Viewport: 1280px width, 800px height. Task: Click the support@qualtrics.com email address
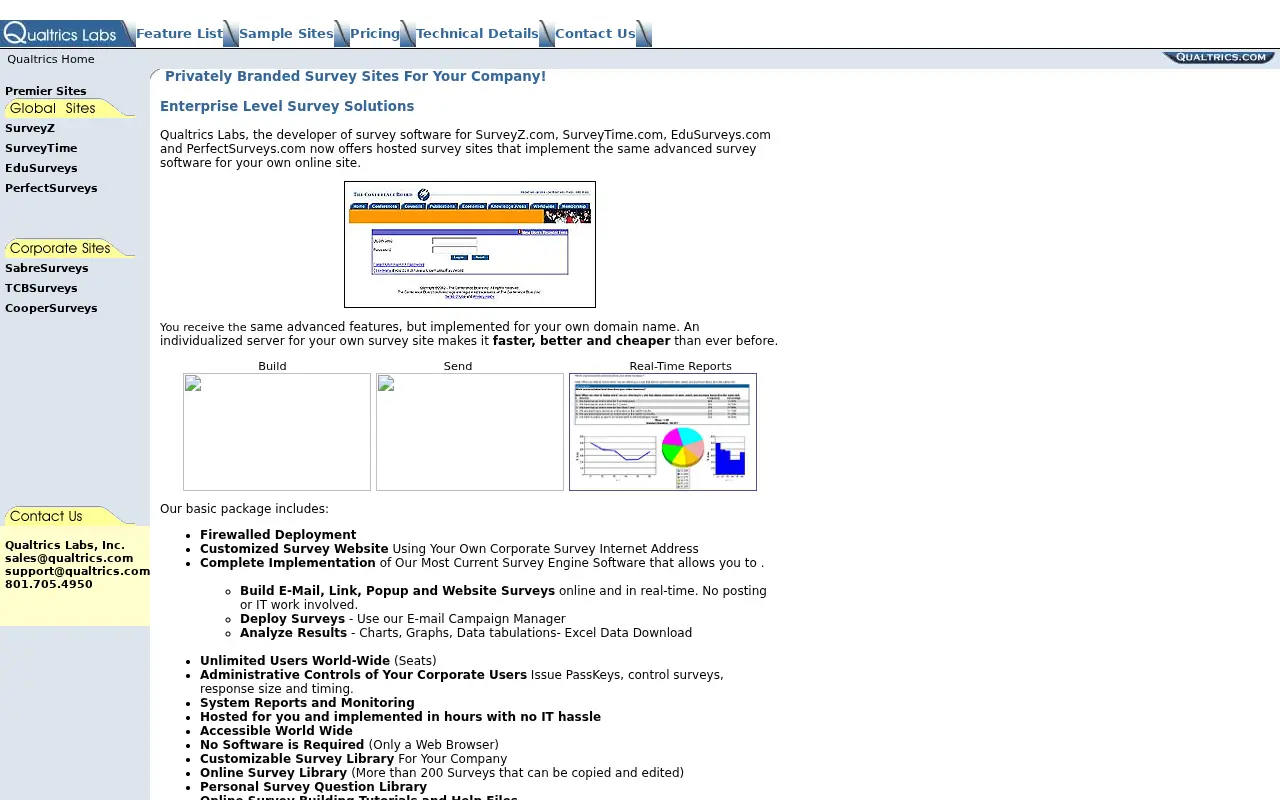click(x=77, y=571)
